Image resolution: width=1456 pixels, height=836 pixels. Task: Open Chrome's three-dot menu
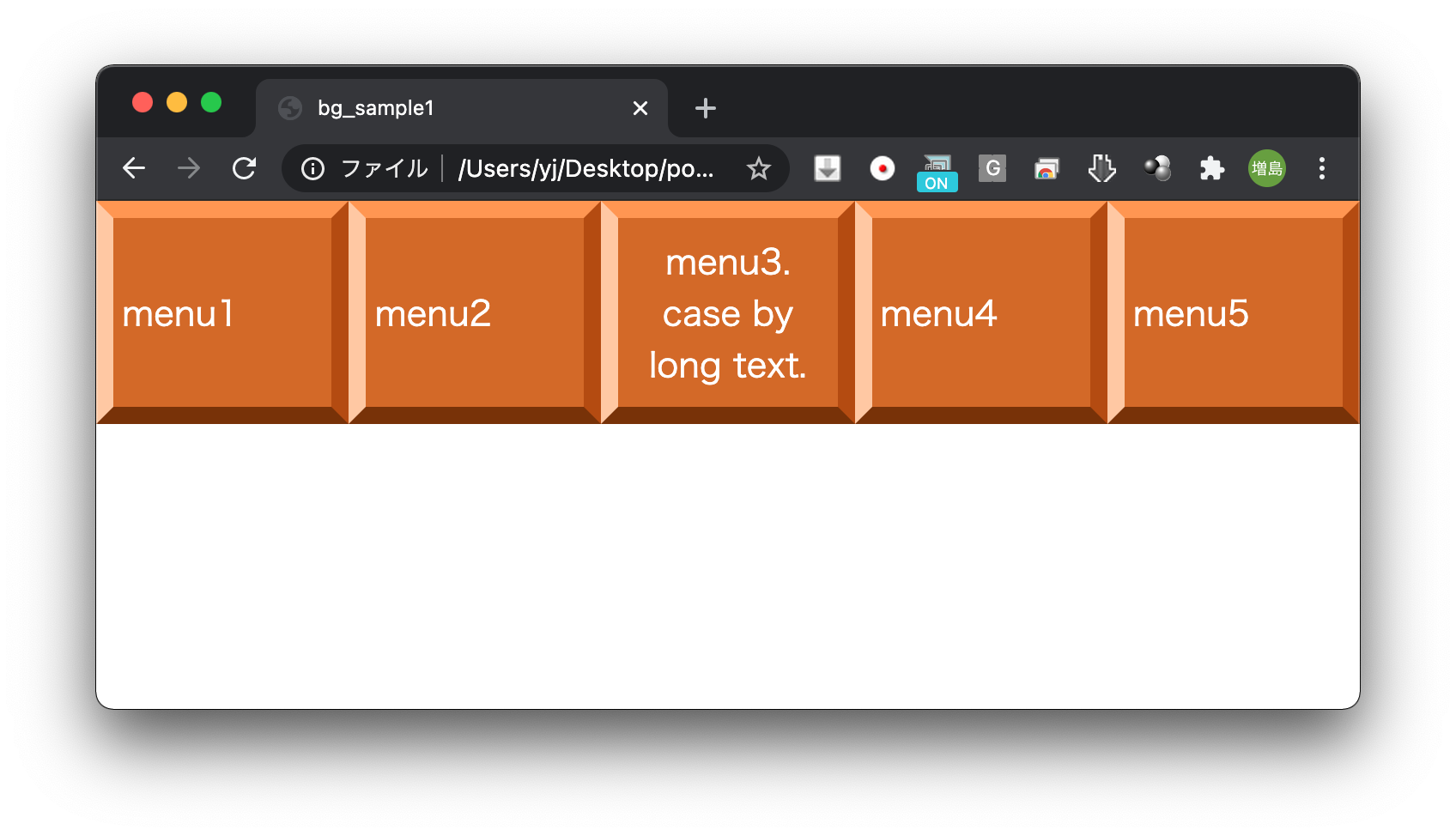coord(1321,168)
